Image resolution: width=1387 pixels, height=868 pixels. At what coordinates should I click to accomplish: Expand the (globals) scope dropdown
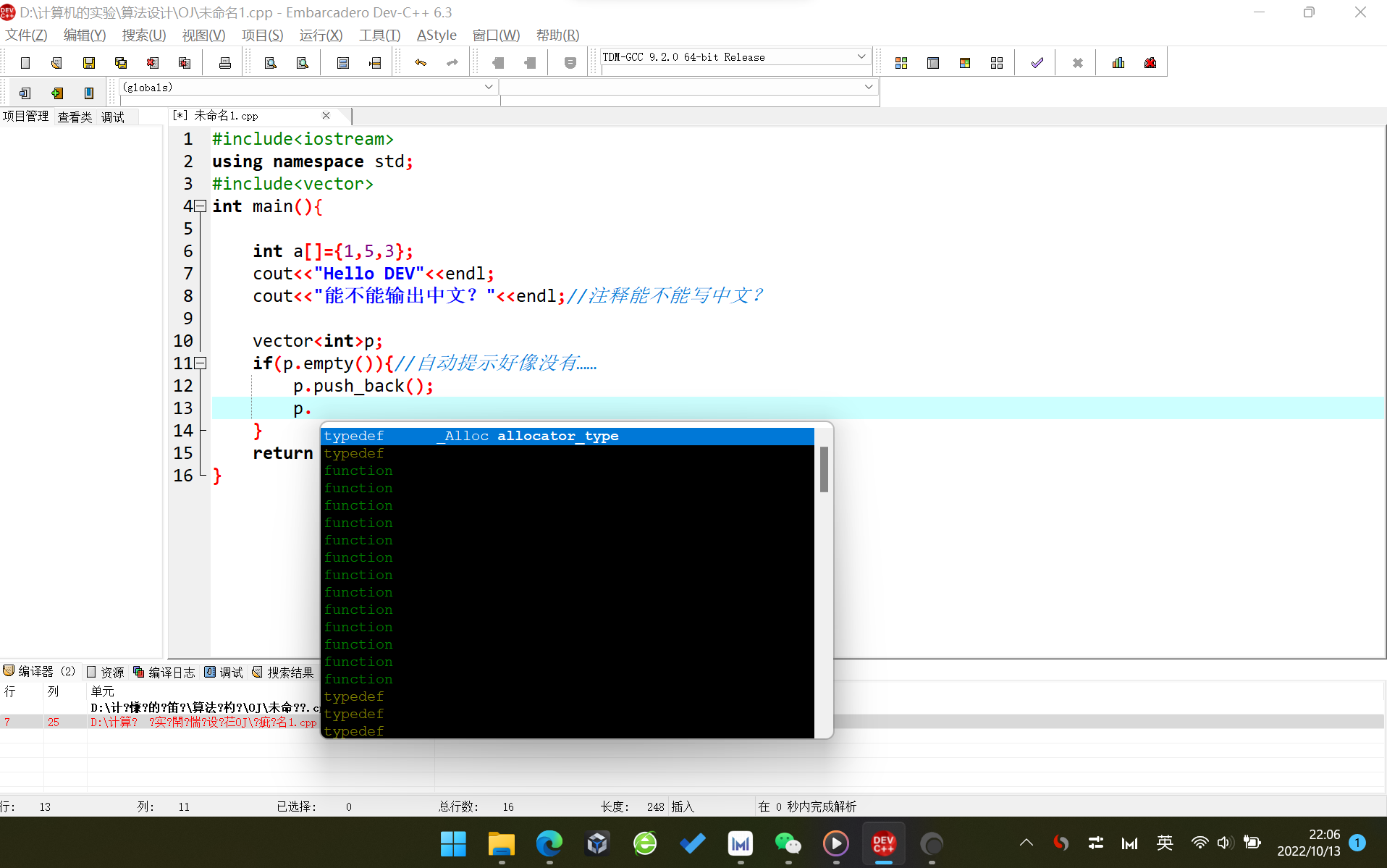tap(489, 87)
